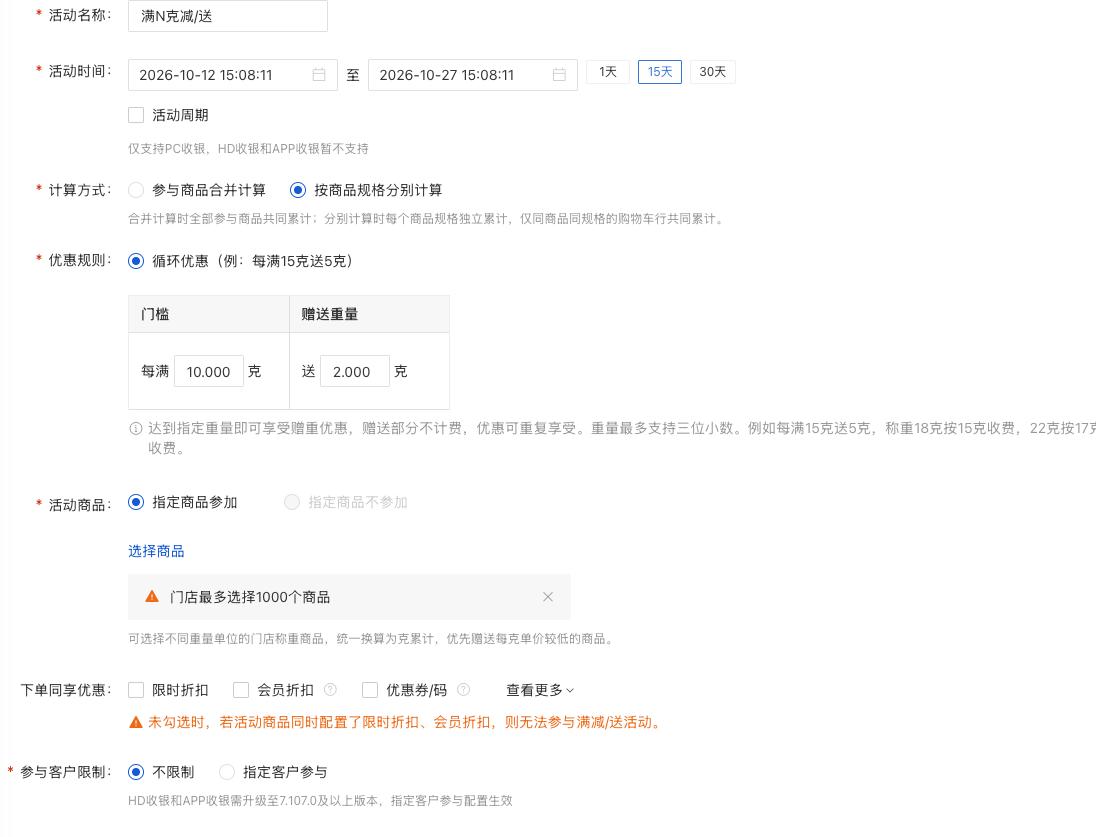The height and width of the screenshot is (837, 1096).
Task: Select 按商品规格分别计算 radio option
Action: coord(298,190)
